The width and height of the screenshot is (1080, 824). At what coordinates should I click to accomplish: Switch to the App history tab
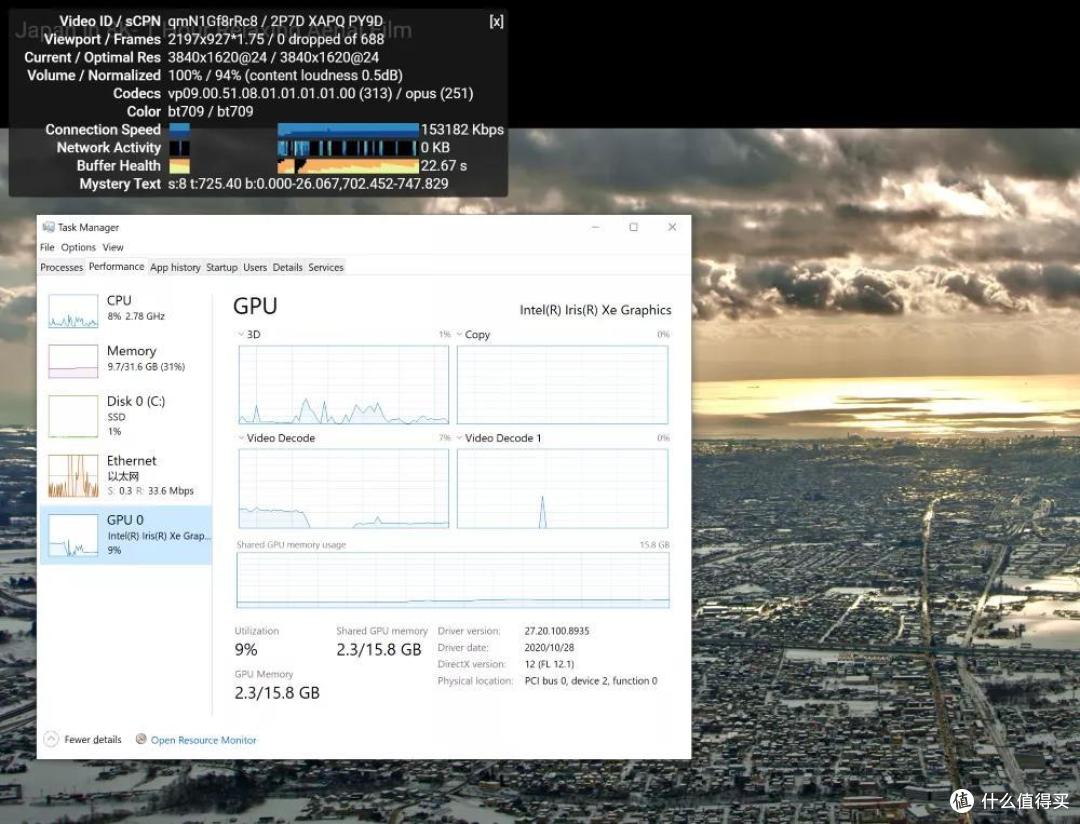pos(175,267)
